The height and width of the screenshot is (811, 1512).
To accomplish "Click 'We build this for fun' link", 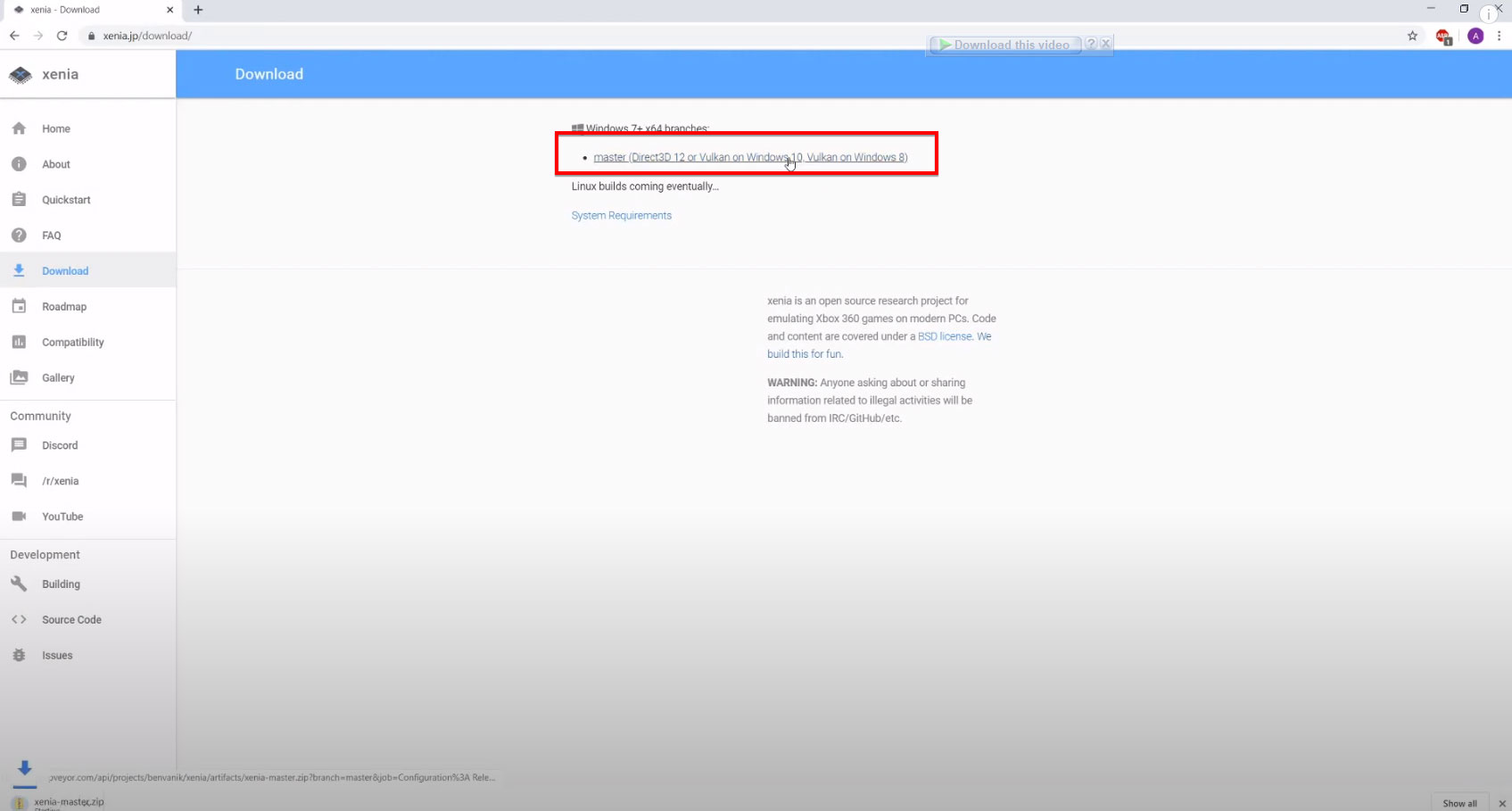I will 879,345.
